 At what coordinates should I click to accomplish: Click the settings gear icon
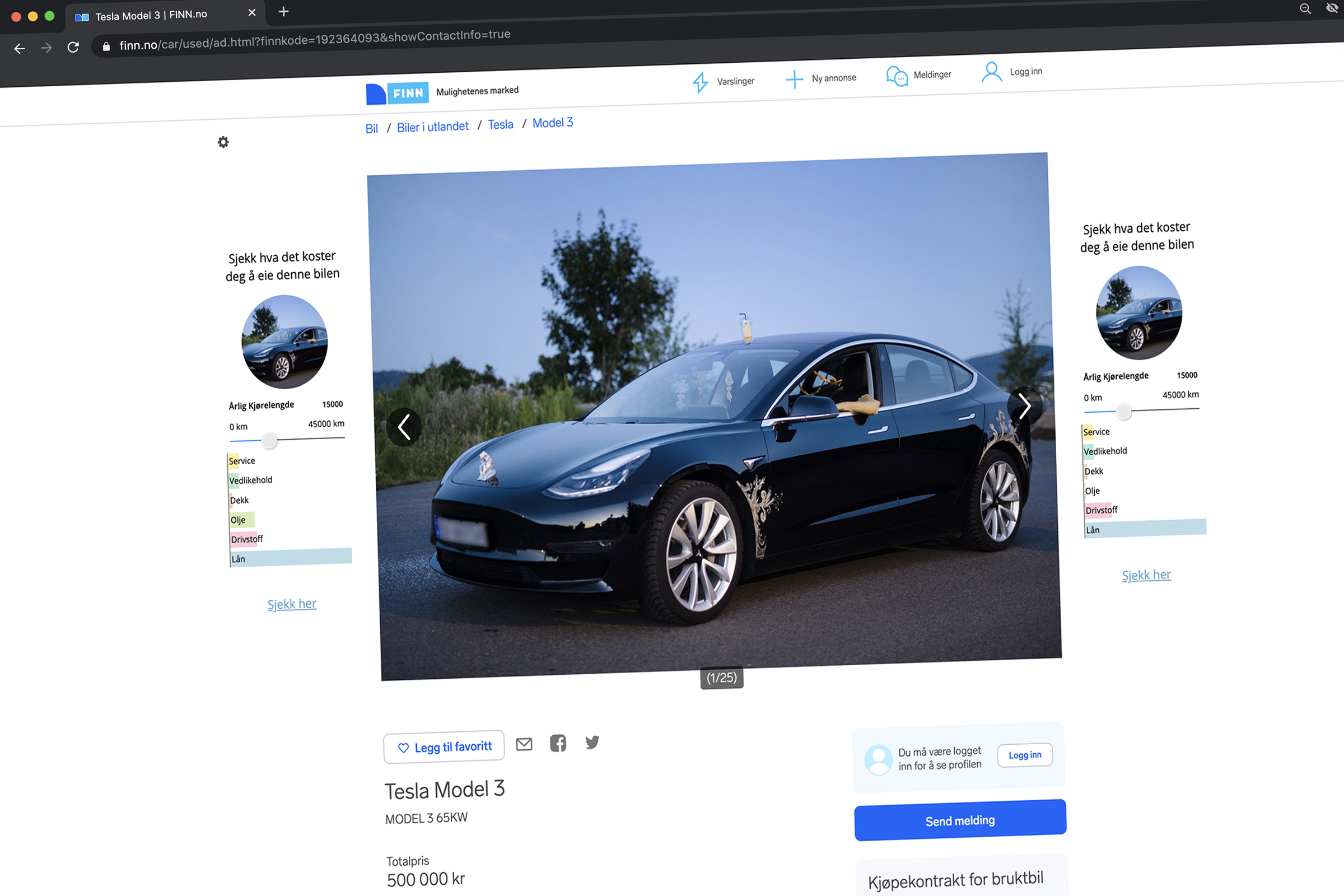click(223, 142)
